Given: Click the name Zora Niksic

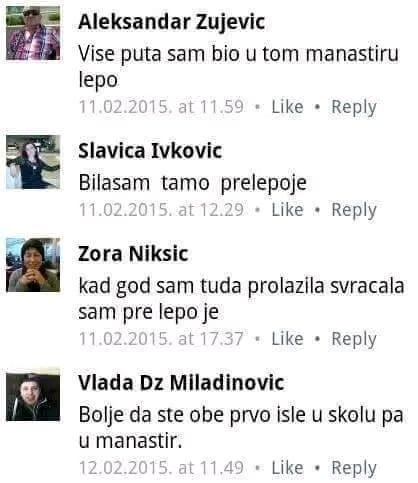Looking at the screenshot, I should click(x=133, y=254).
